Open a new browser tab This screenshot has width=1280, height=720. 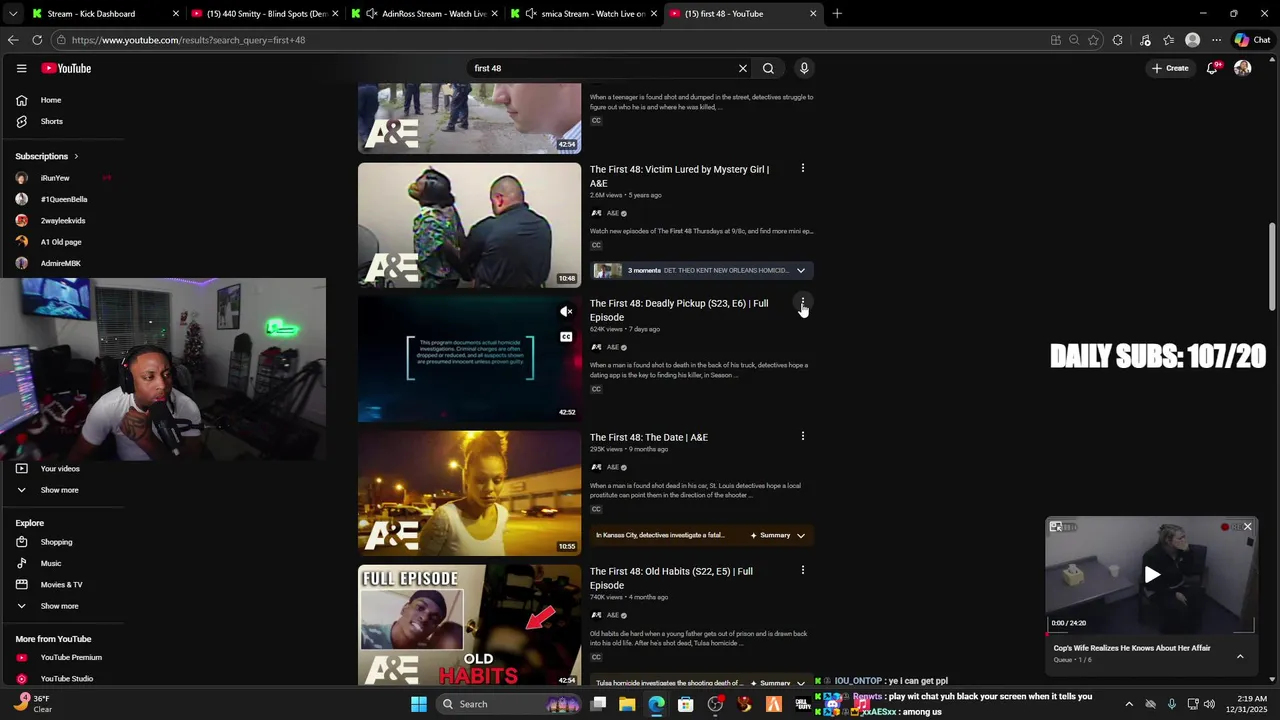click(x=837, y=14)
